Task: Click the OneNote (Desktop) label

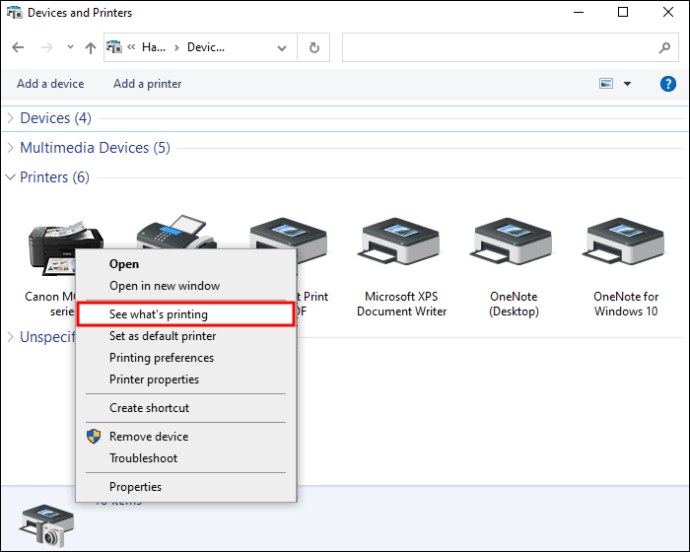Action: tap(514, 304)
